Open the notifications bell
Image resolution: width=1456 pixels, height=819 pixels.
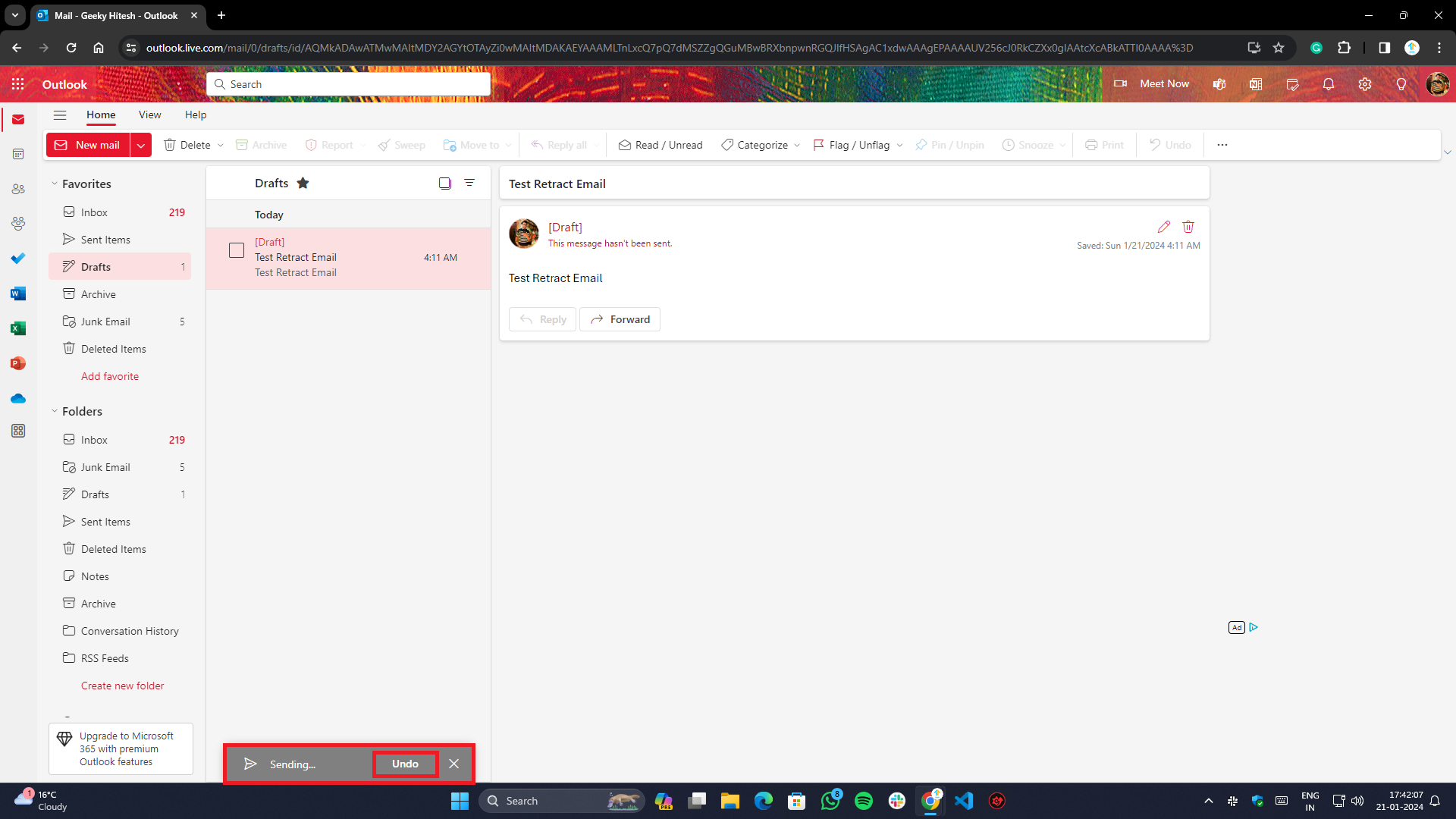point(1329,84)
